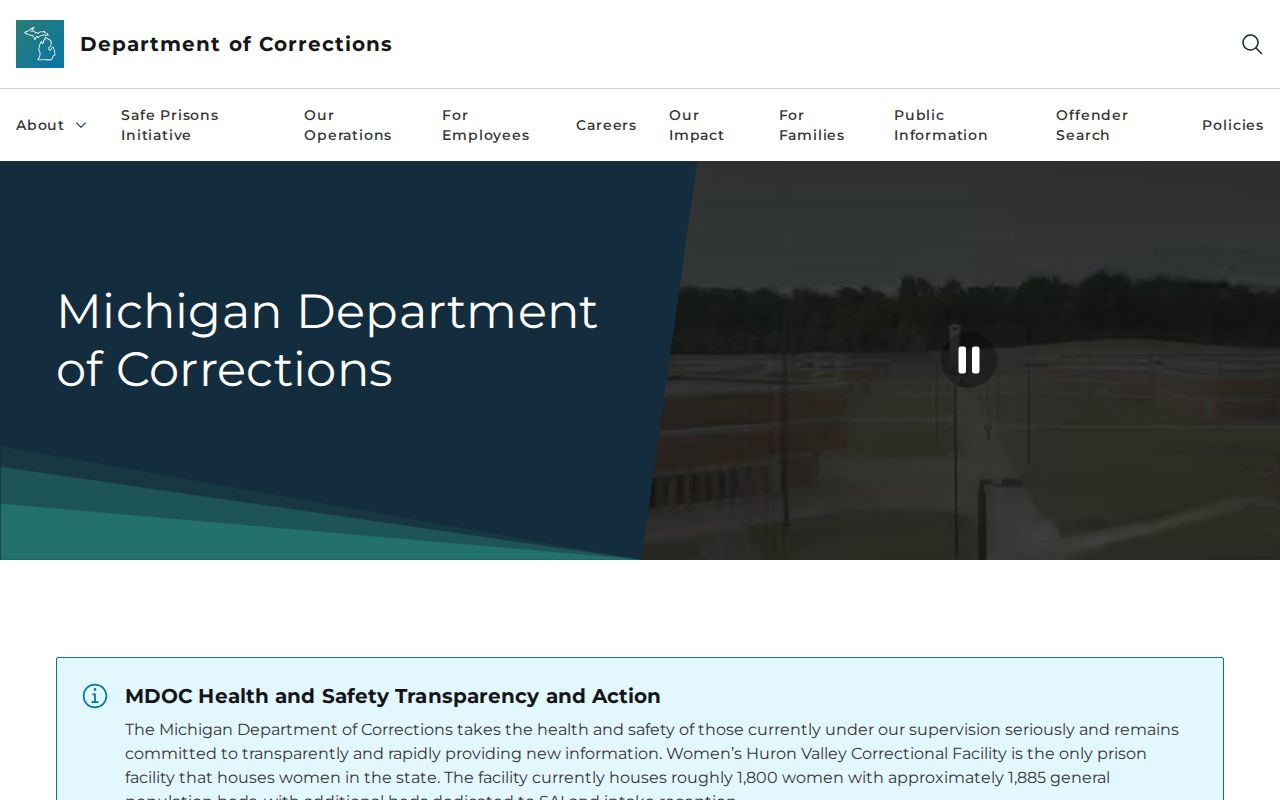Open the Safe Prisons Initiative menu
The width and height of the screenshot is (1280, 800).
coord(170,125)
